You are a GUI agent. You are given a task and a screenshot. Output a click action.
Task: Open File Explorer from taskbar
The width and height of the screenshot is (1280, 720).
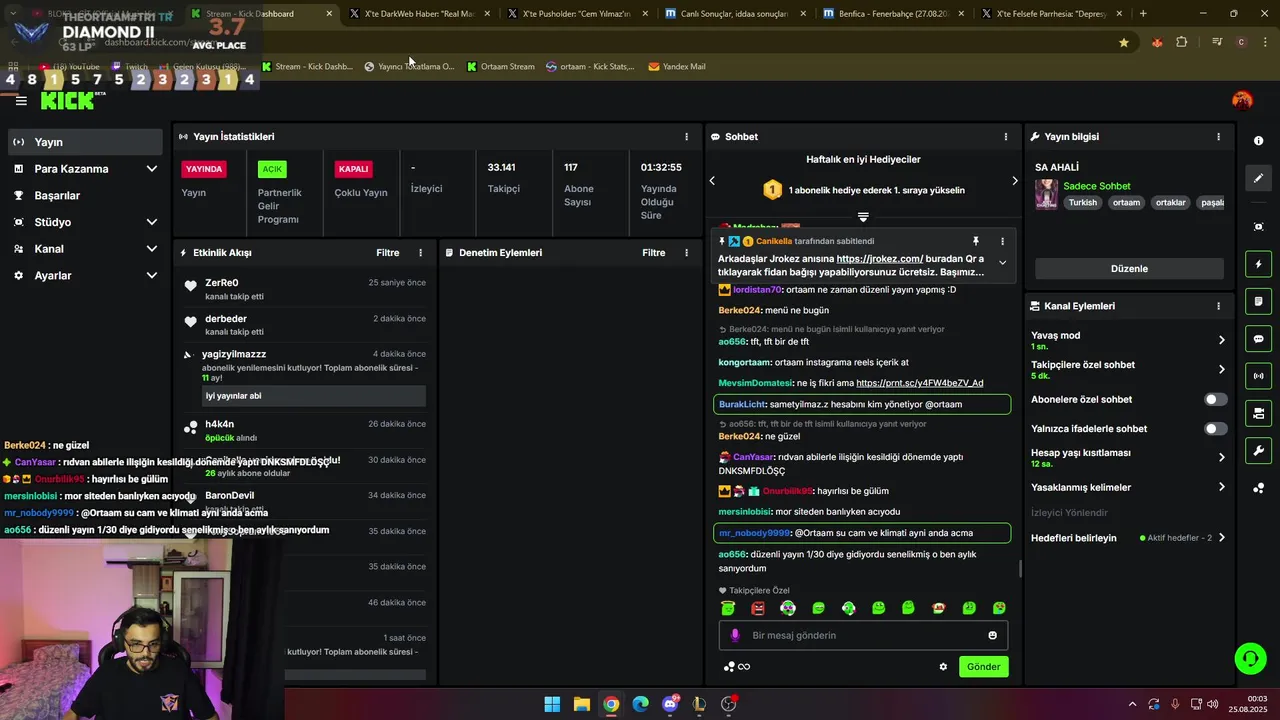pyautogui.click(x=581, y=704)
